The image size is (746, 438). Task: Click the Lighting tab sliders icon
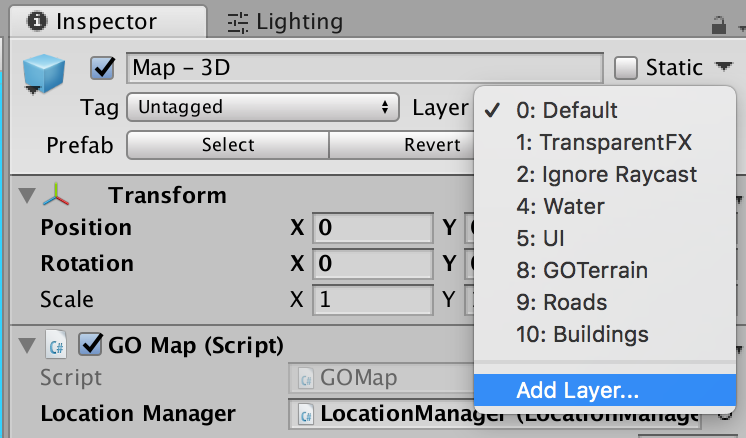(x=237, y=22)
